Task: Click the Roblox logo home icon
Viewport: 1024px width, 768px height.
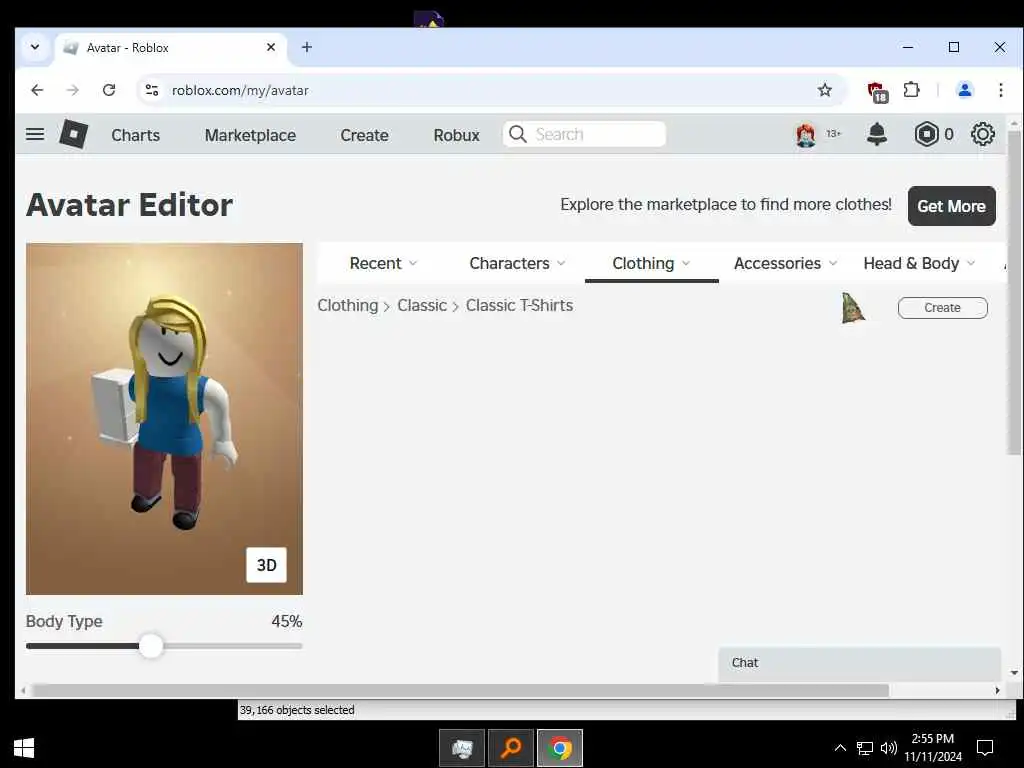Action: pos(74,135)
